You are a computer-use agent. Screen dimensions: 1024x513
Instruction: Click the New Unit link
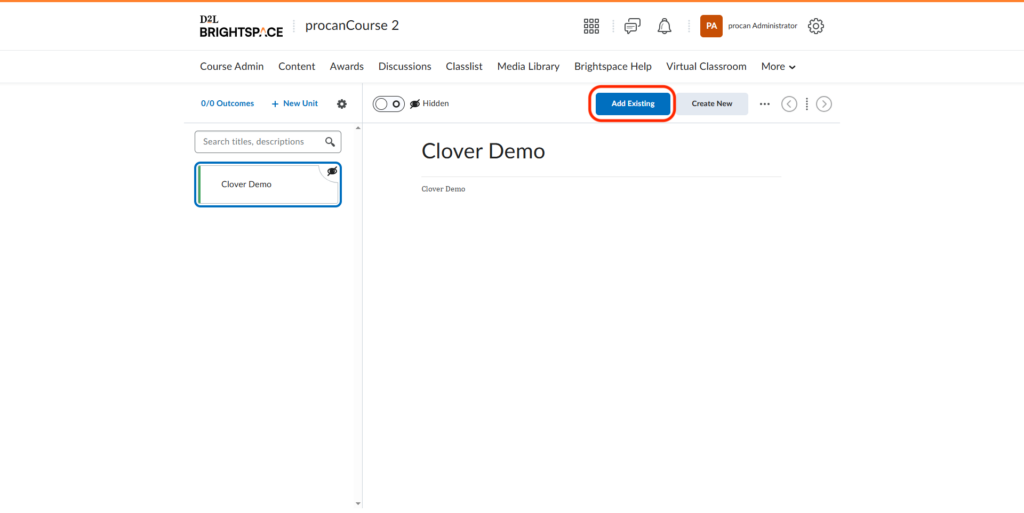click(x=295, y=104)
